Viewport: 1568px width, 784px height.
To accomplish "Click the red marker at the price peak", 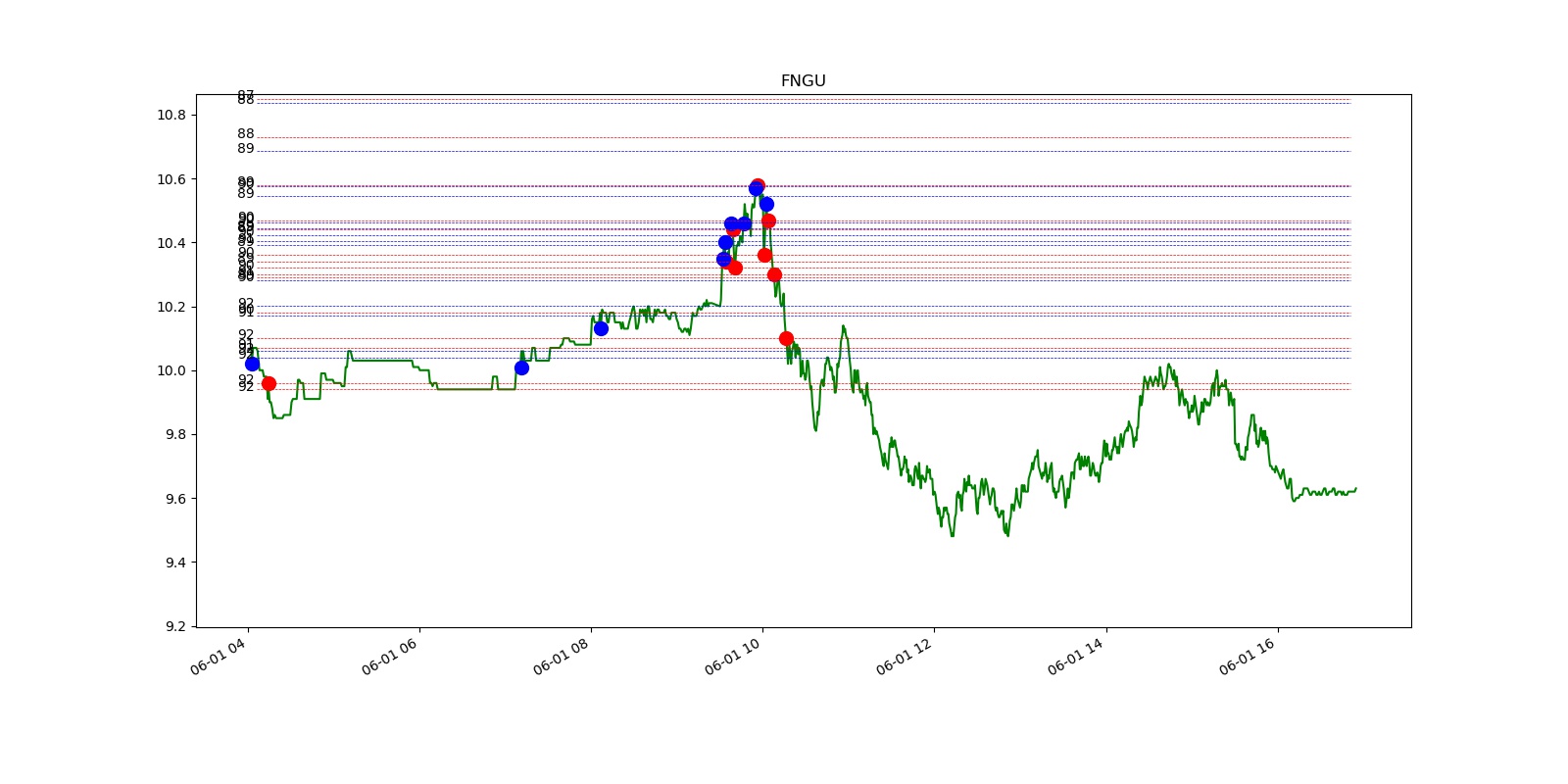I will click(758, 185).
